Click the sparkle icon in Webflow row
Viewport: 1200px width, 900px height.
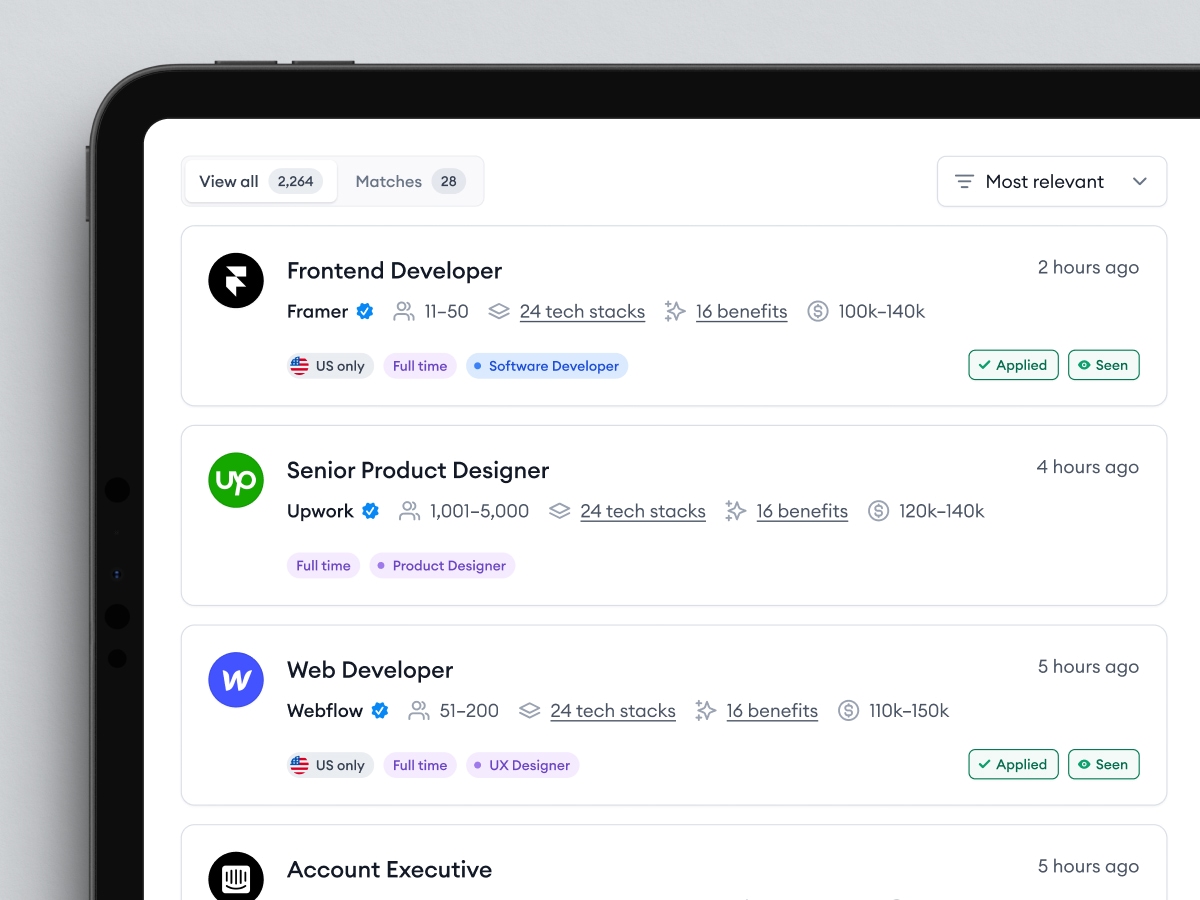point(706,711)
